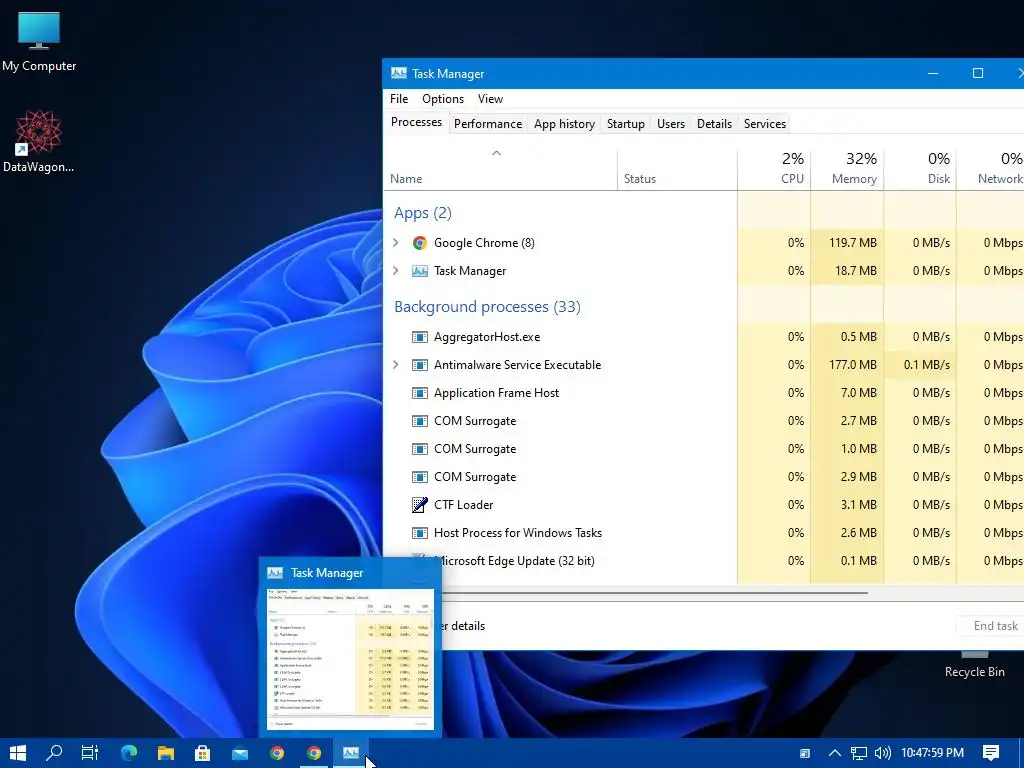Select the Recycle Bin desktop icon
The height and width of the screenshot is (768, 1024).
(x=974, y=665)
